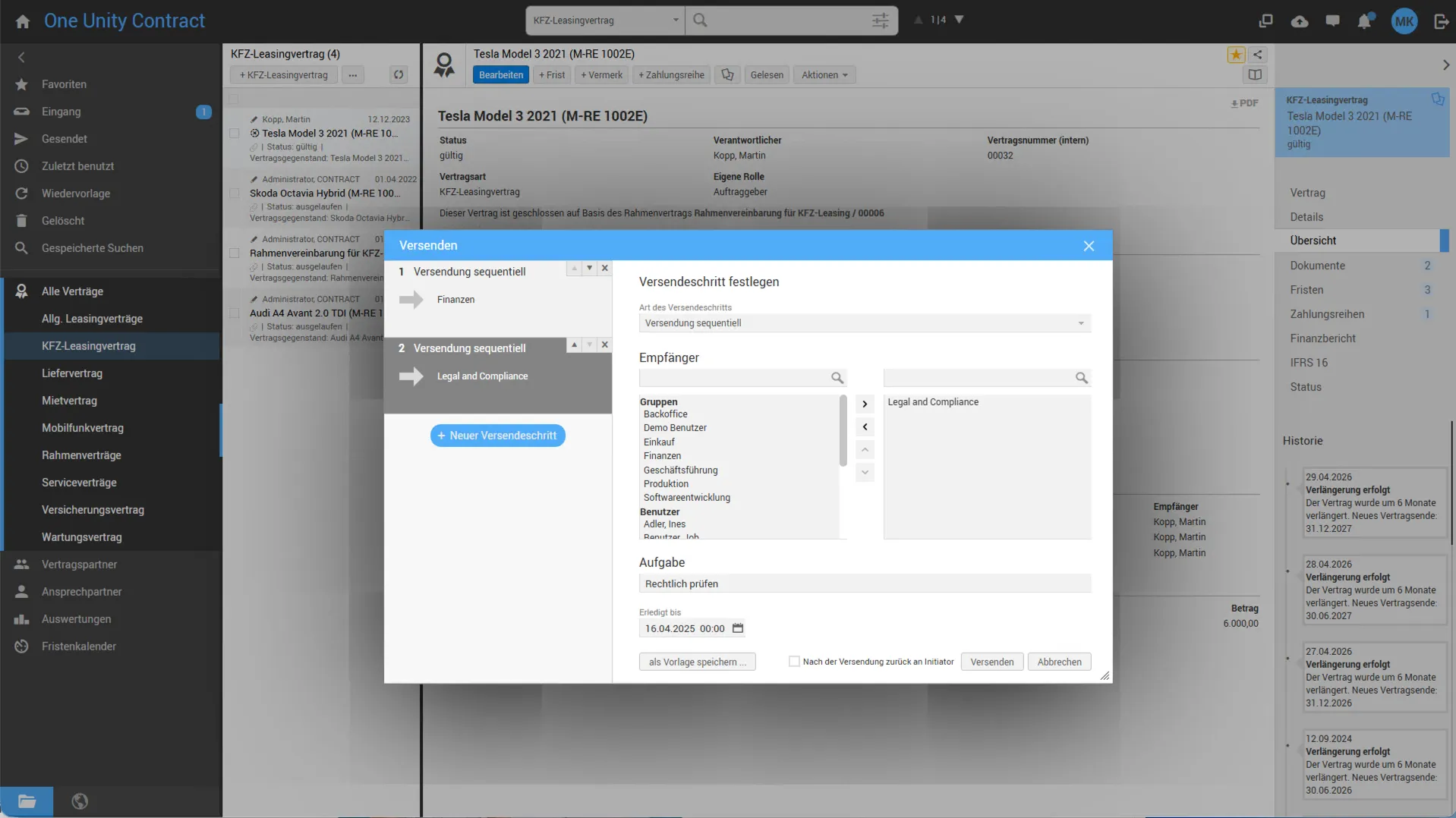This screenshot has height=818, width=1456.
Task: Click the logout icon
Action: point(1442,21)
